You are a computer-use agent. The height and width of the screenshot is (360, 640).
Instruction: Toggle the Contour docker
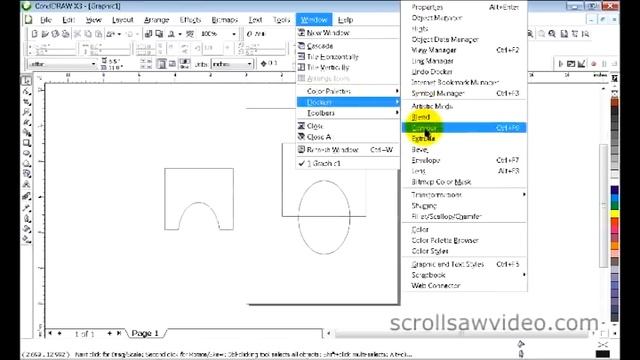click(464, 128)
